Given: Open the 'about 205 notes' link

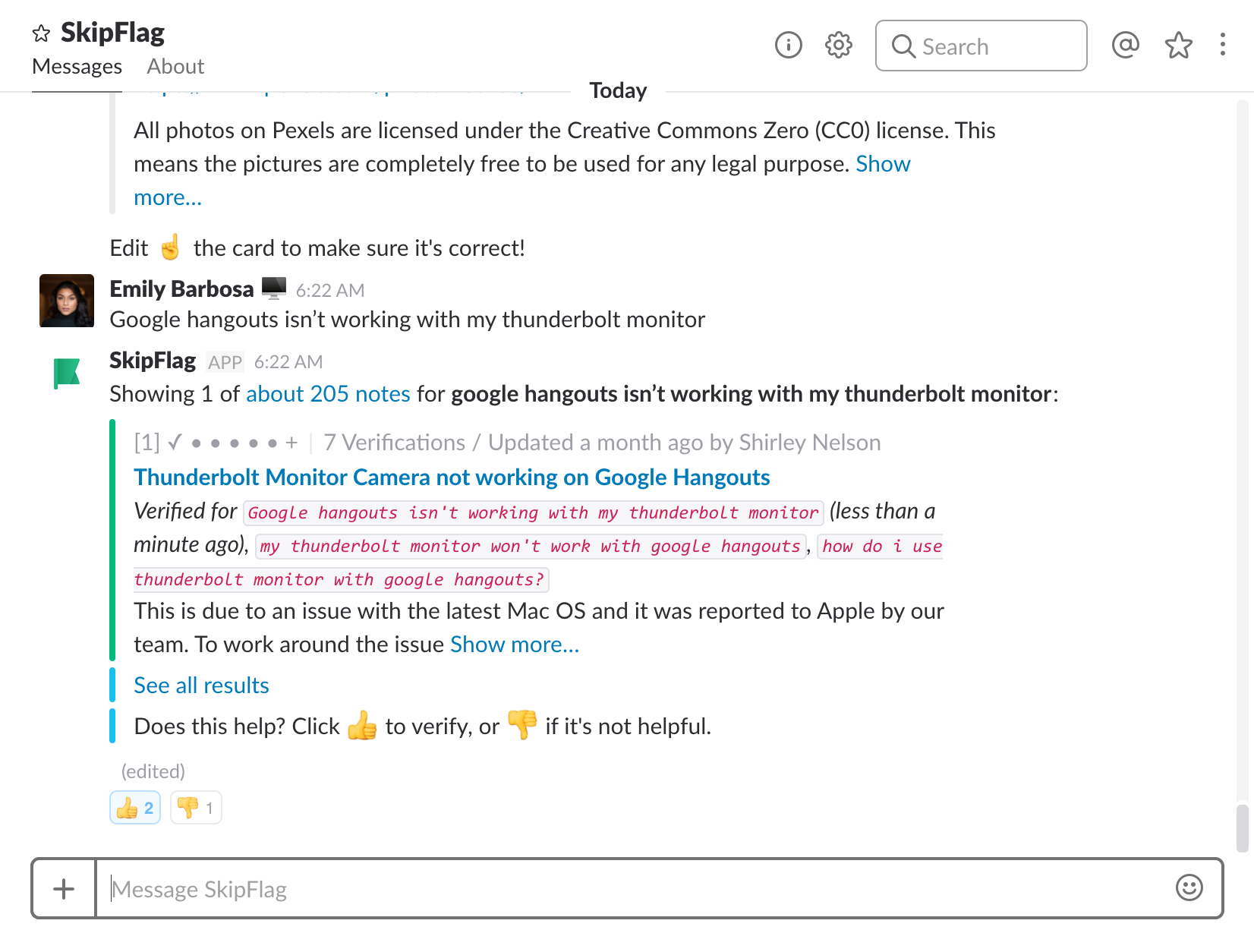Looking at the screenshot, I should coord(328,394).
